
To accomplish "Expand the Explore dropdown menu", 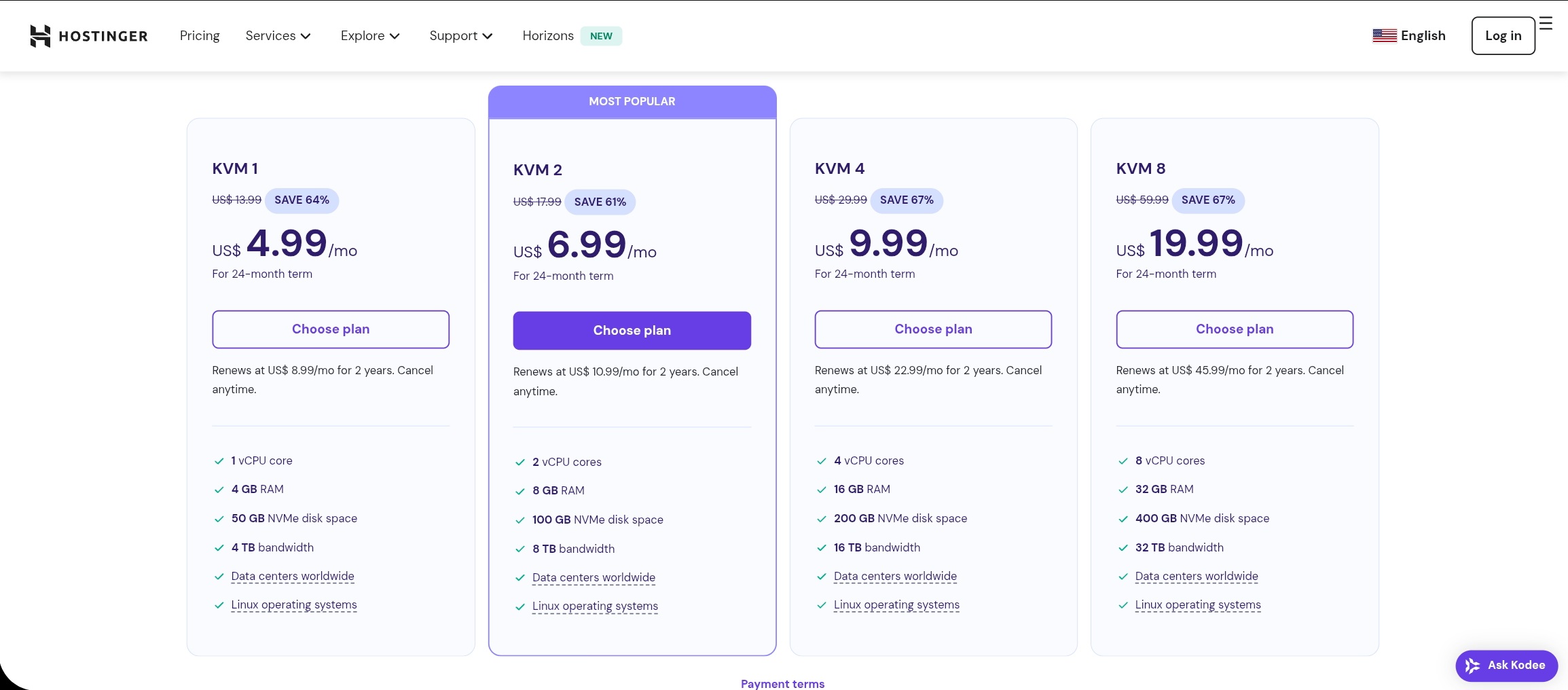I will tap(370, 36).
